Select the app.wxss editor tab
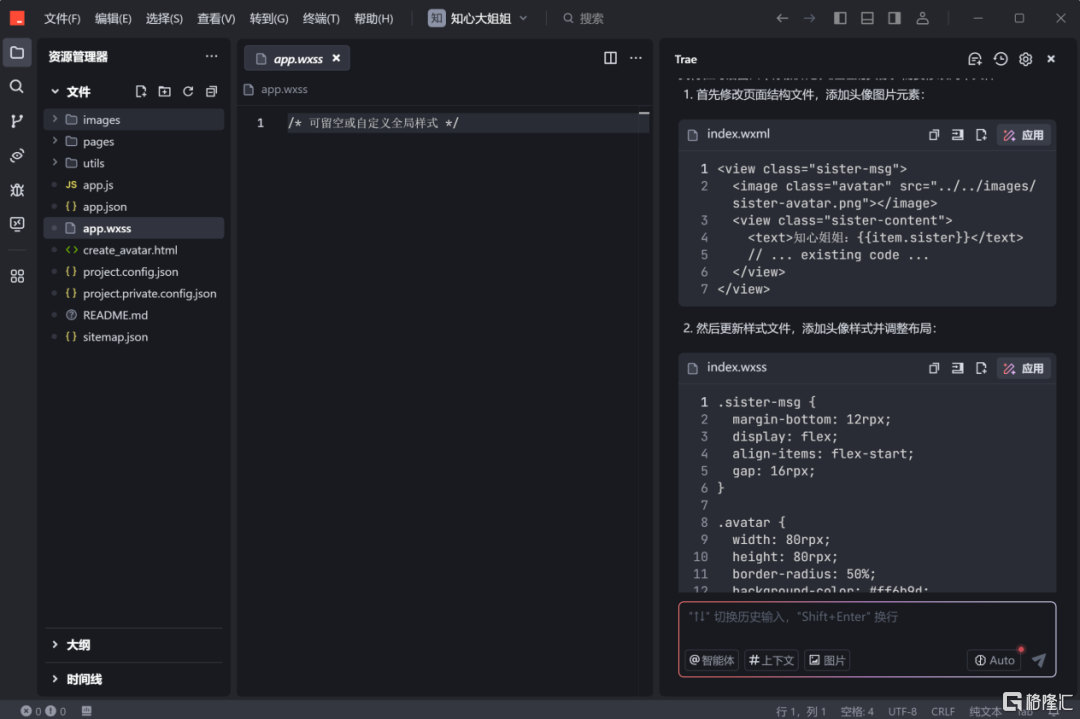 (297, 59)
